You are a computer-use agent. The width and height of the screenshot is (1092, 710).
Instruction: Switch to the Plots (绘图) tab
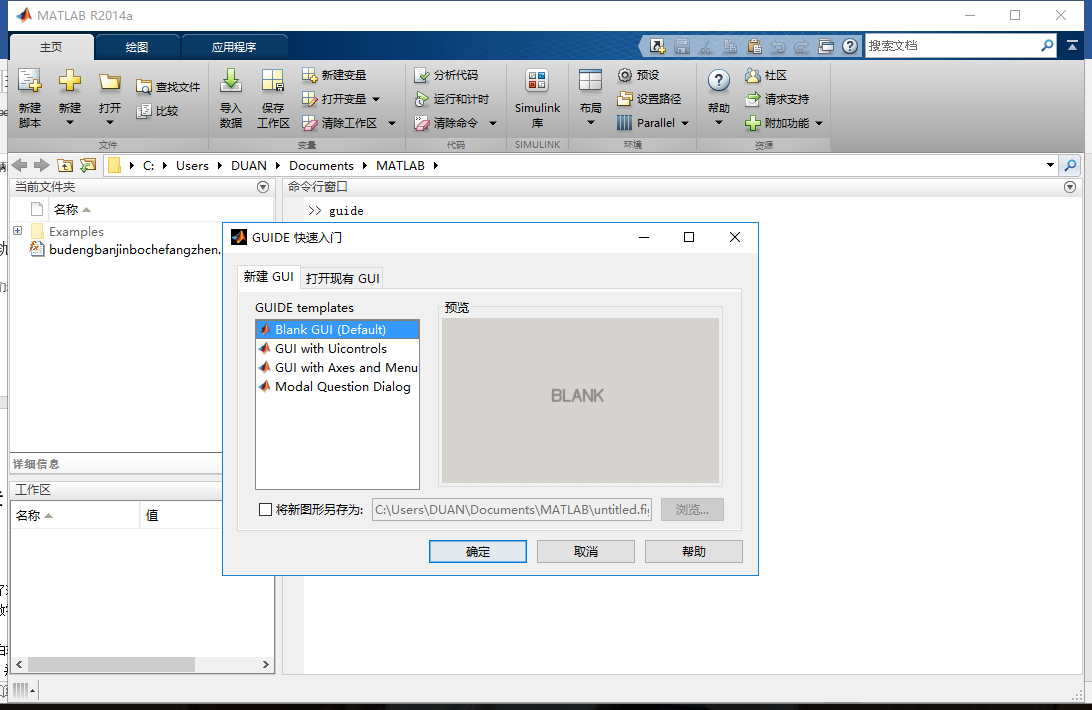(x=136, y=47)
